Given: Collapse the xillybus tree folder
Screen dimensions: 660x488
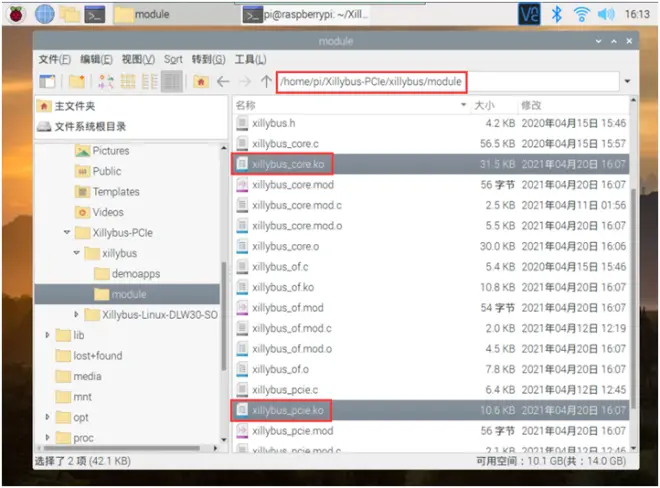Looking at the screenshot, I should tap(77, 253).
